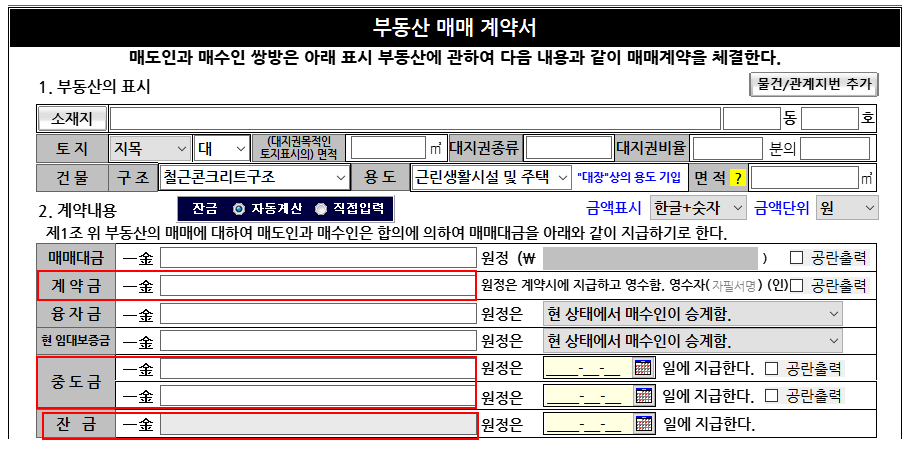
Task: Open calendar picker for first 중도금 date
Action: click(643, 368)
